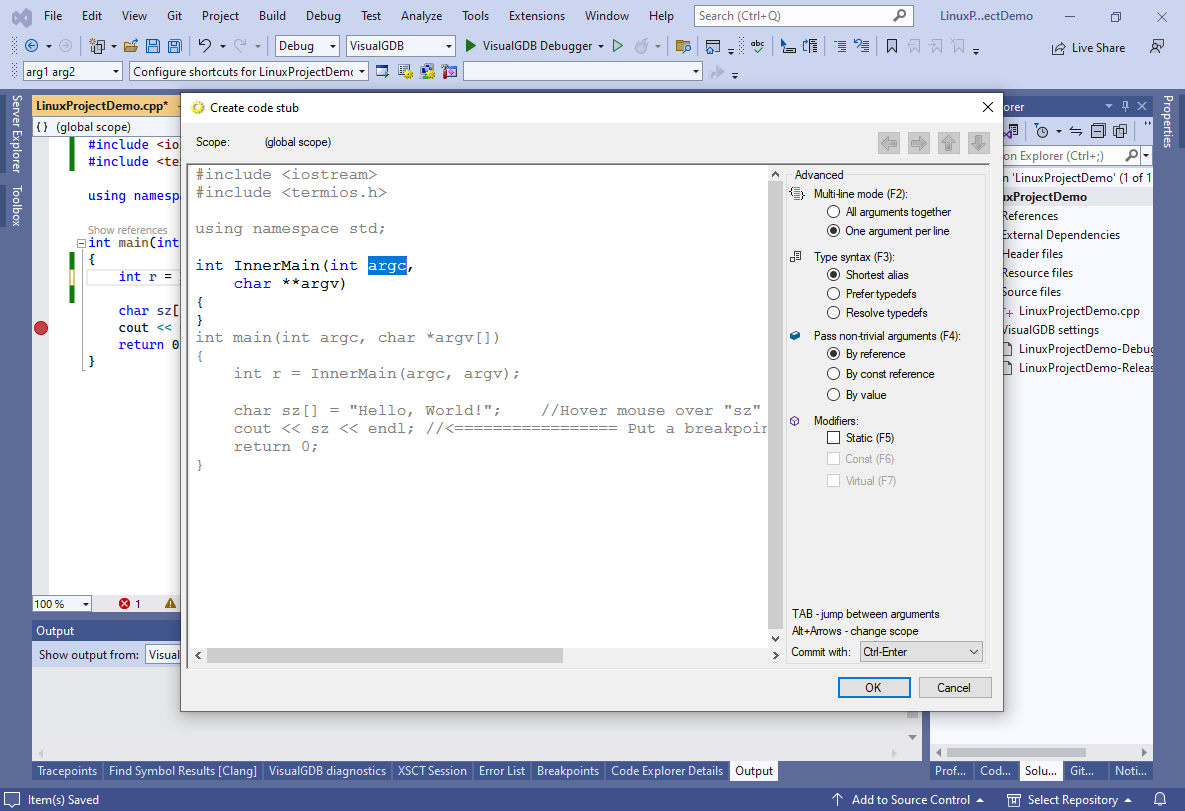Click the right arrow scope button in dialog
Viewport: 1185px width, 811px height.
tap(918, 143)
